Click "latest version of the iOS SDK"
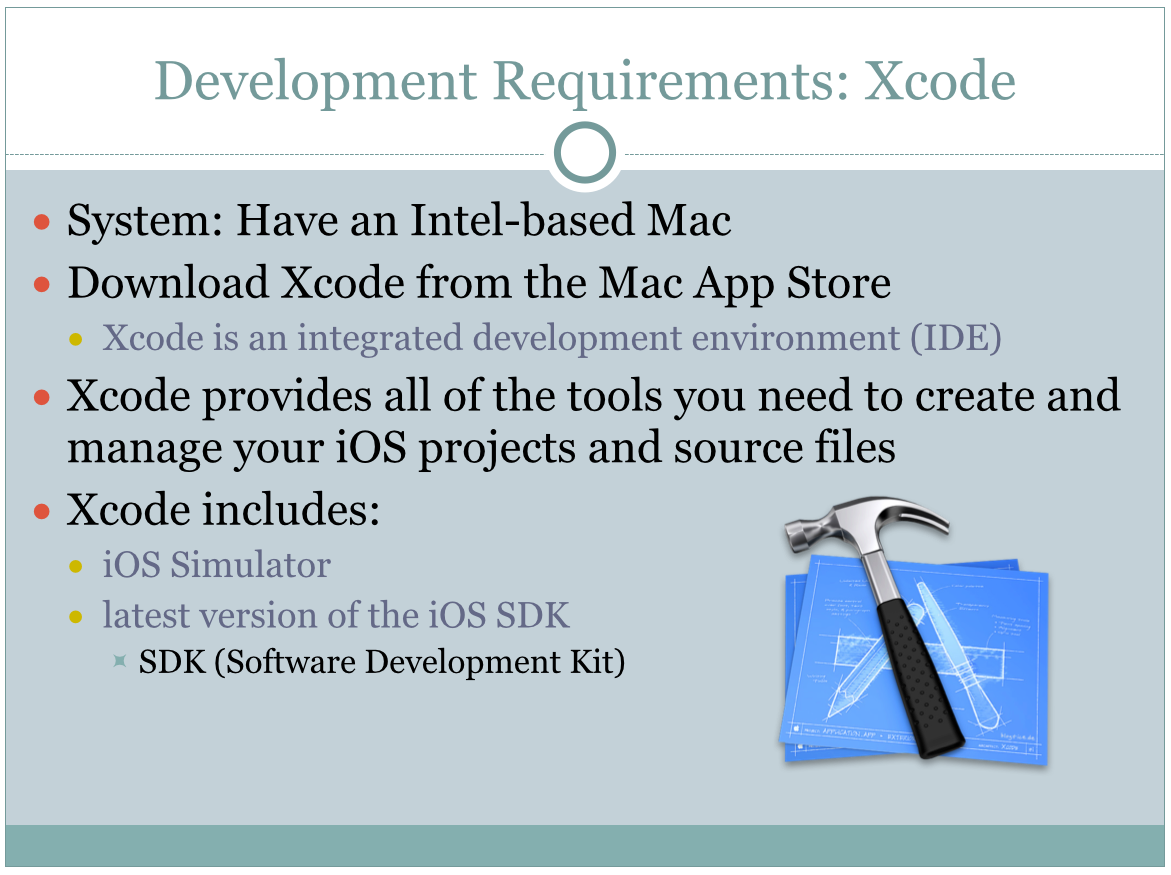 pos(336,616)
